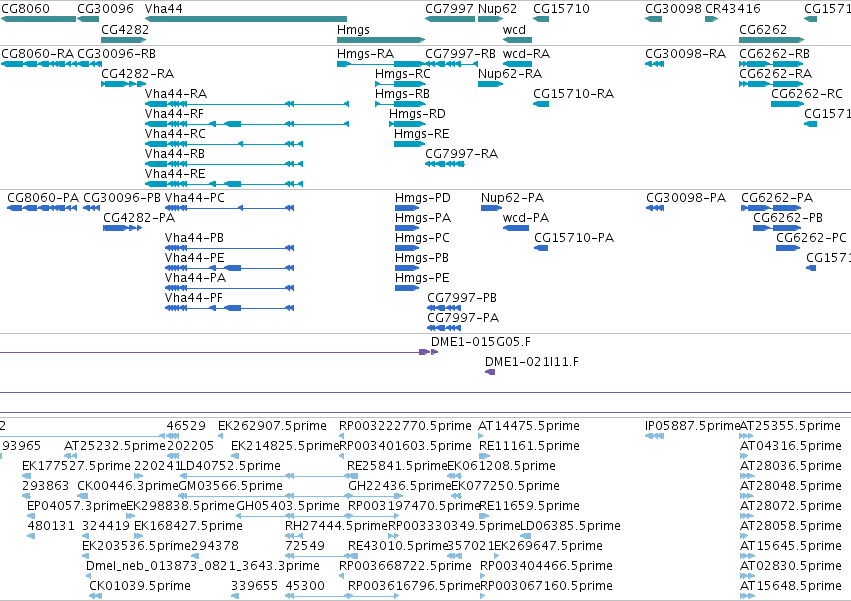Select EST IP05887.5prime
This screenshot has height=601, width=851.
[693, 426]
